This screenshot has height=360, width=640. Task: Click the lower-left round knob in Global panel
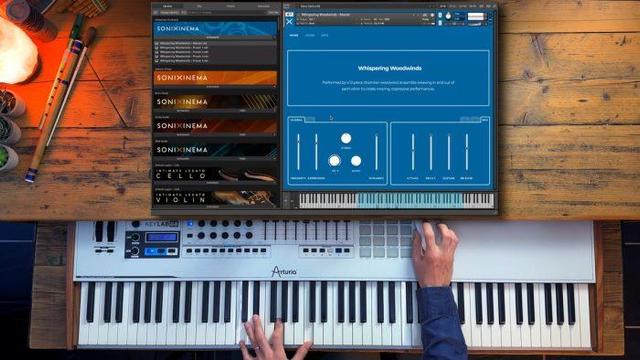tap(334, 160)
